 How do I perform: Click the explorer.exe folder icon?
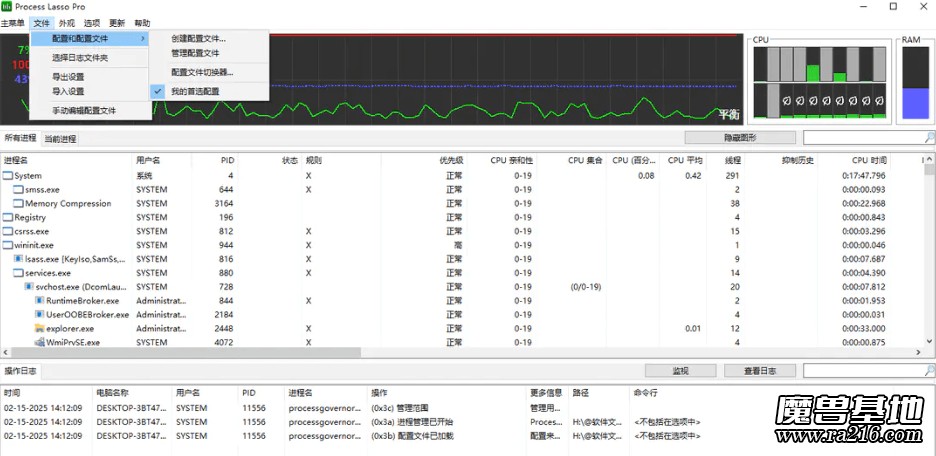pyautogui.click(x=39, y=328)
